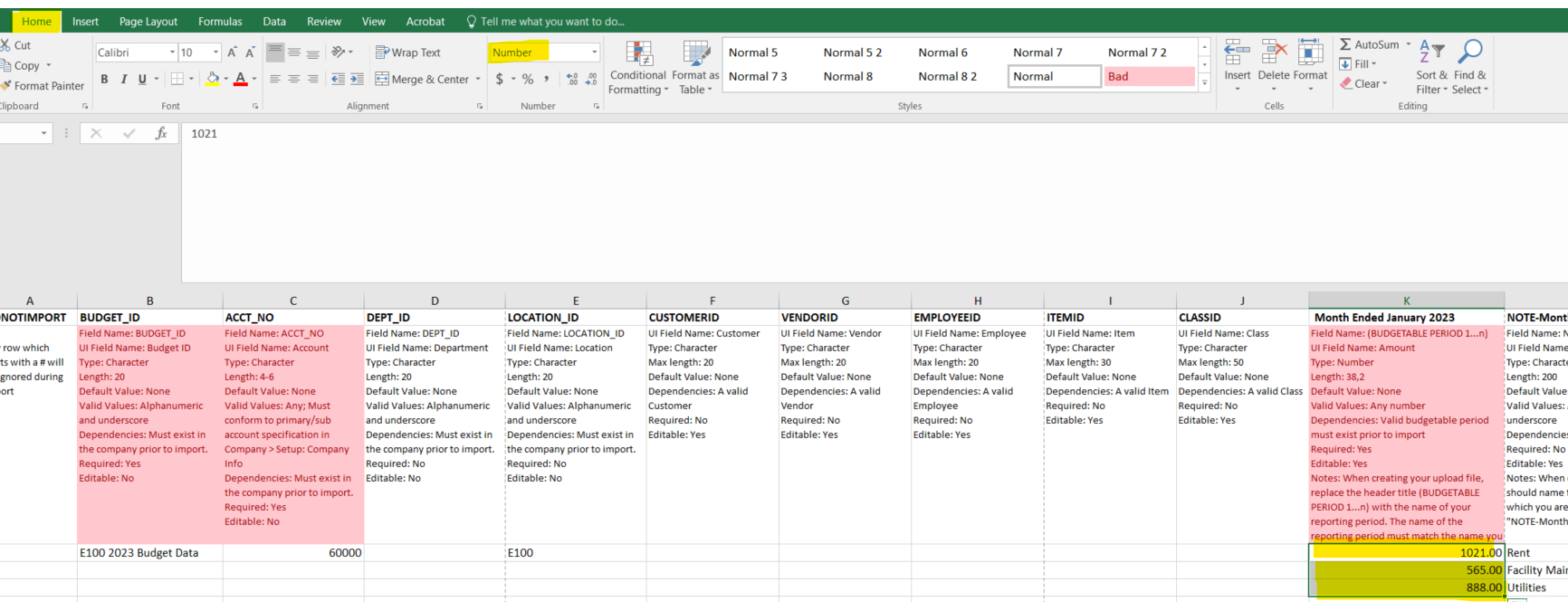
Task: Toggle Wrap Text on selected cell
Action: click(407, 53)
